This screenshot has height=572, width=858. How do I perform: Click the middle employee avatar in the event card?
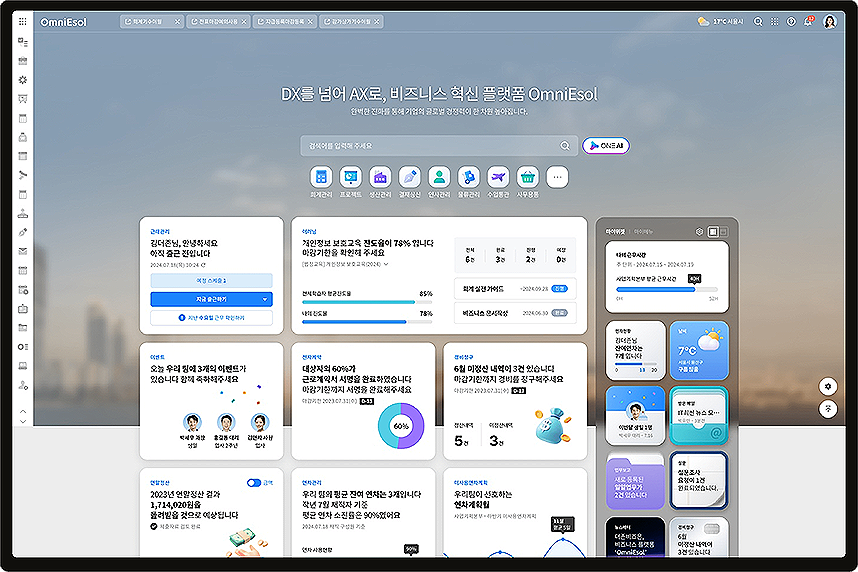coord(226,423)
